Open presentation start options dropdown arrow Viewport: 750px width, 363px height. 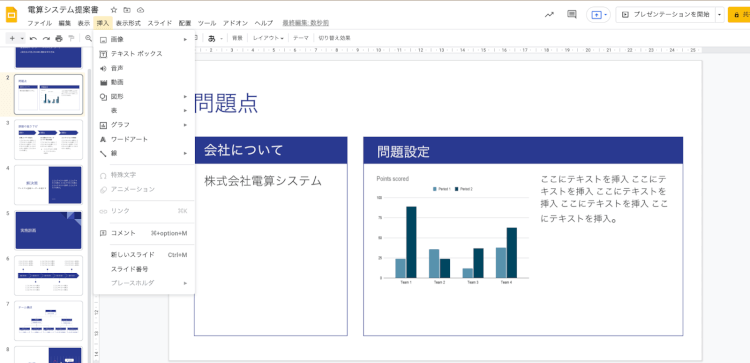[x=720, y=15]
